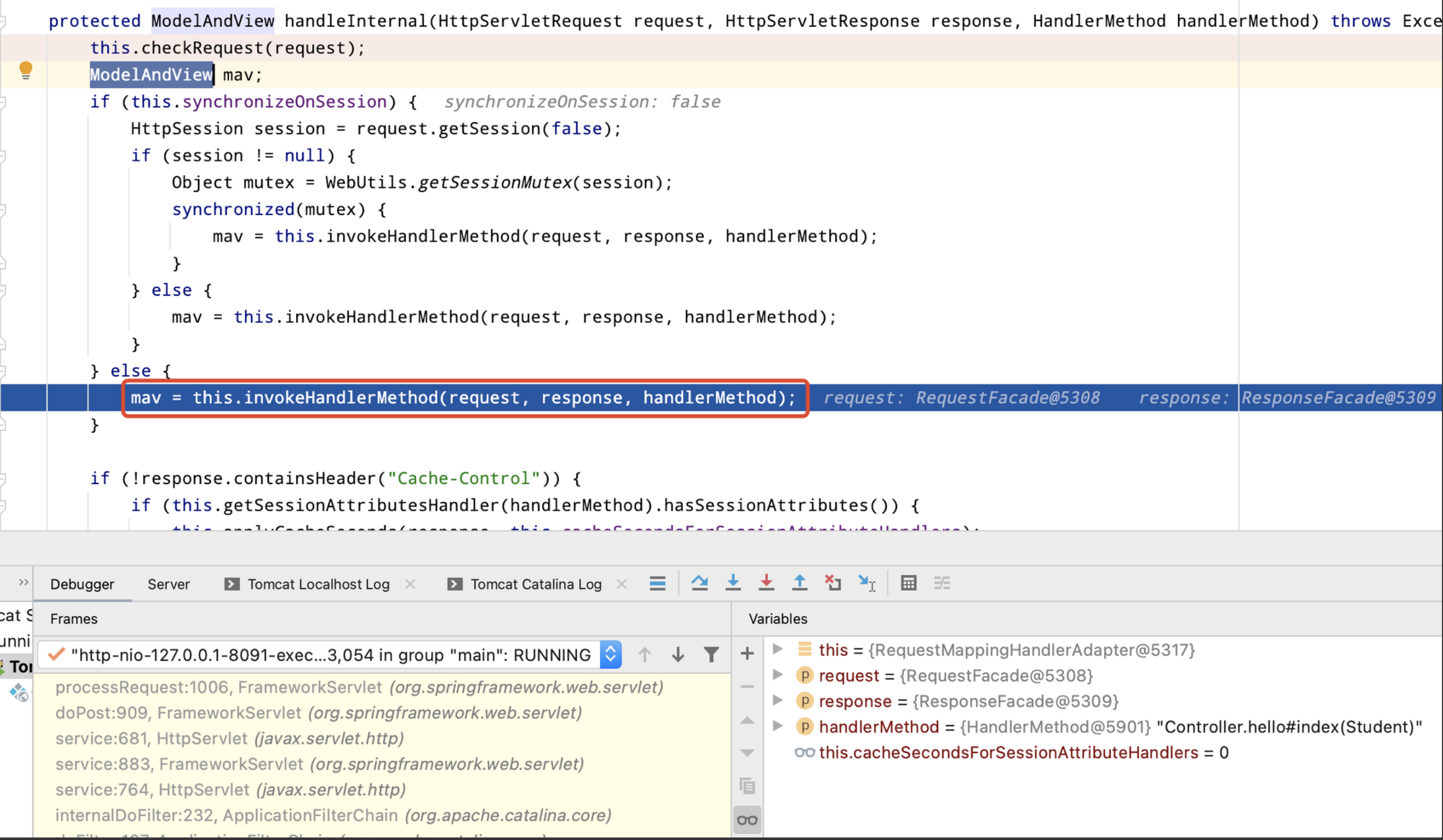Click the Force Step Into red arrow icon
Viewport: 1443px width, 840px height.
766,583
